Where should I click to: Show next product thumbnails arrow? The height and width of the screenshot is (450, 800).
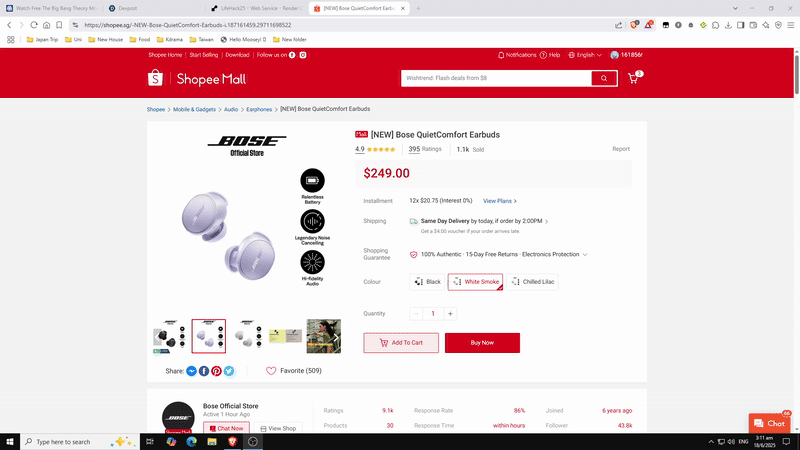click(x=336, y=337)
